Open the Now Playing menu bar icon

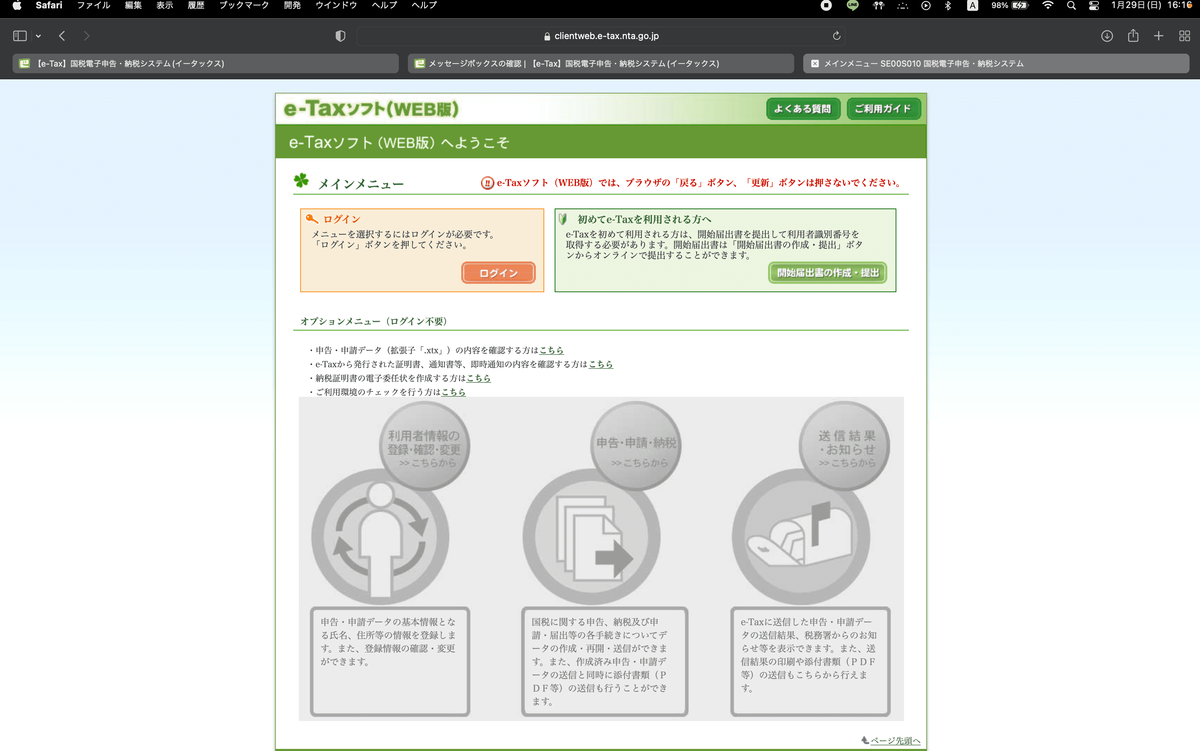[926, 6]
